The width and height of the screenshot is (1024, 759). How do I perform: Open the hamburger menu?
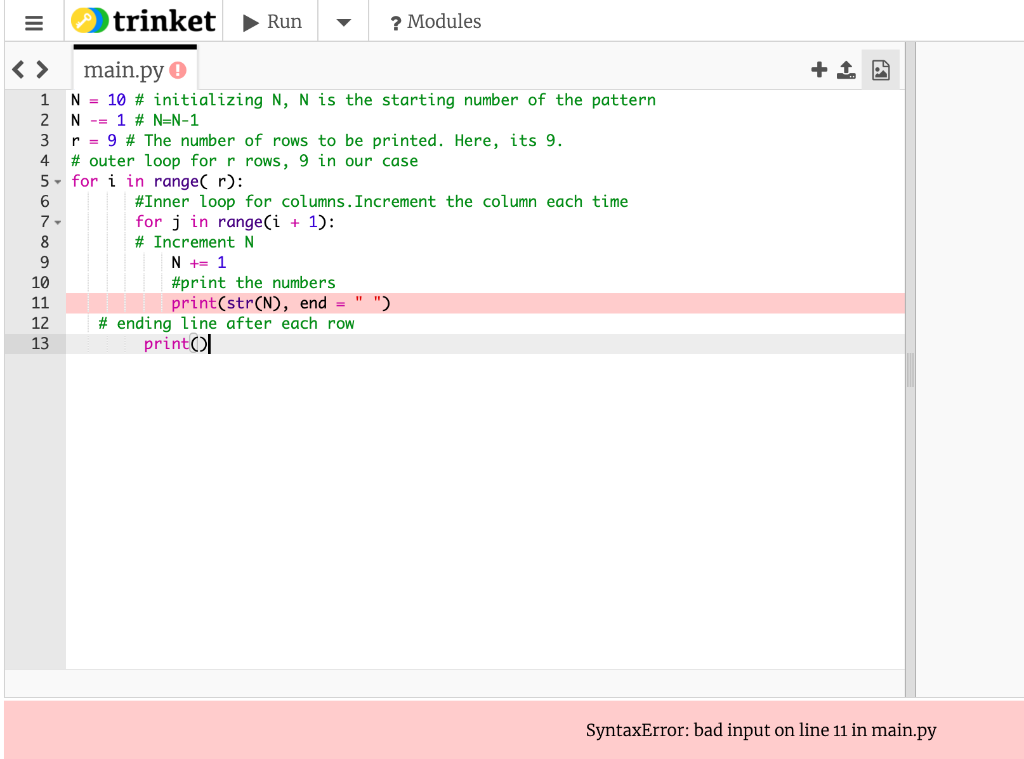point(34,23)
